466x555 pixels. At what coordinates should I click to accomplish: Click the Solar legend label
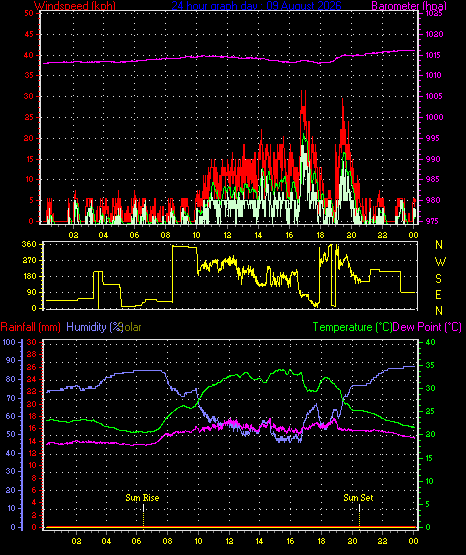(132, 327)
